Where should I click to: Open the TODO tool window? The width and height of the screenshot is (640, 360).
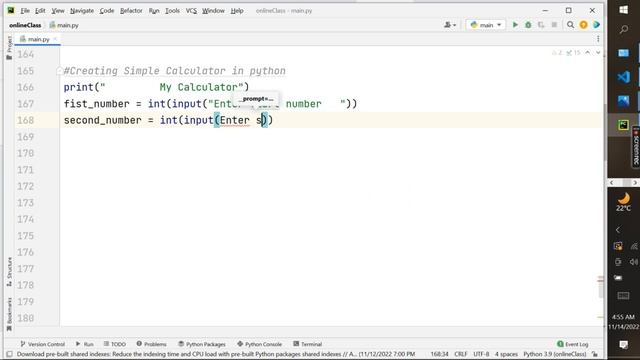pos(115,344)
